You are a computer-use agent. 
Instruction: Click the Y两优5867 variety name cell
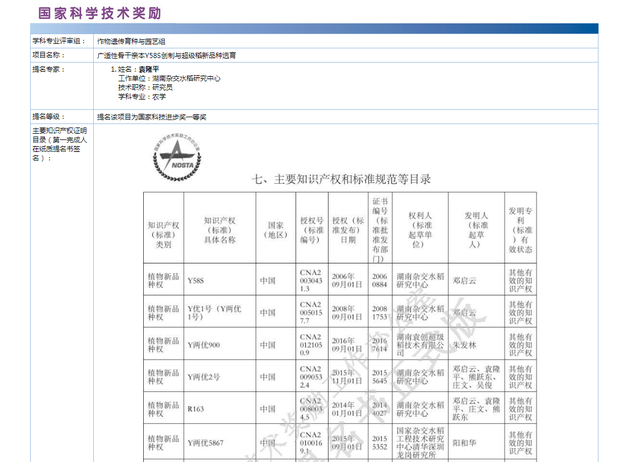206,440
